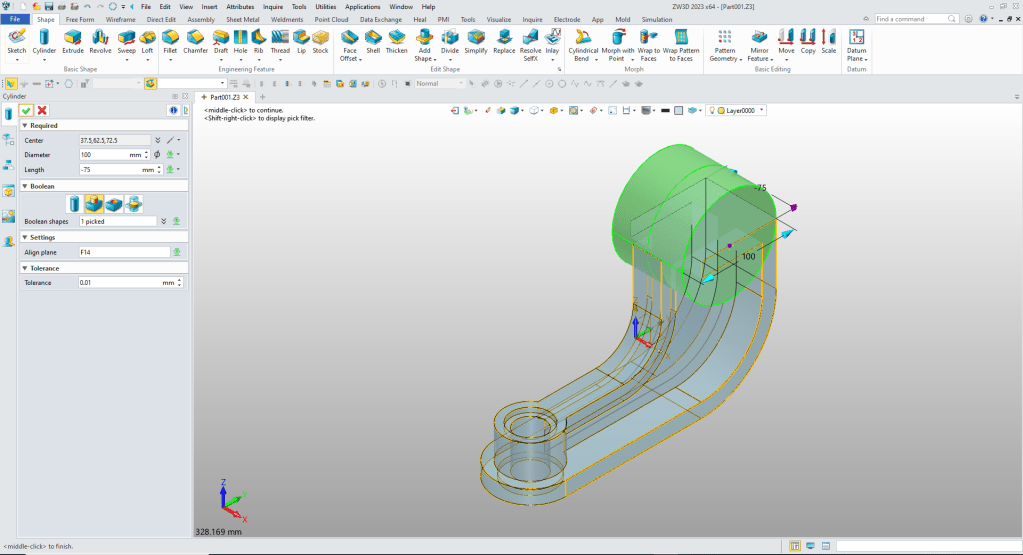The height and width of the screenshot is (555, 1023).
Task: Increase the Length value with the spinner
Action: click(x=160, y=167)
